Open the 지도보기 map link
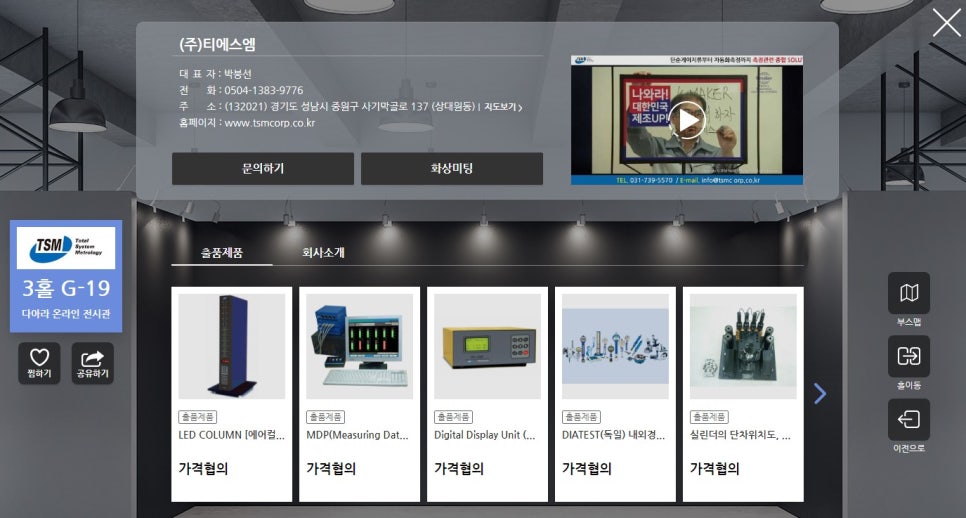 click(x=503, y=107)
